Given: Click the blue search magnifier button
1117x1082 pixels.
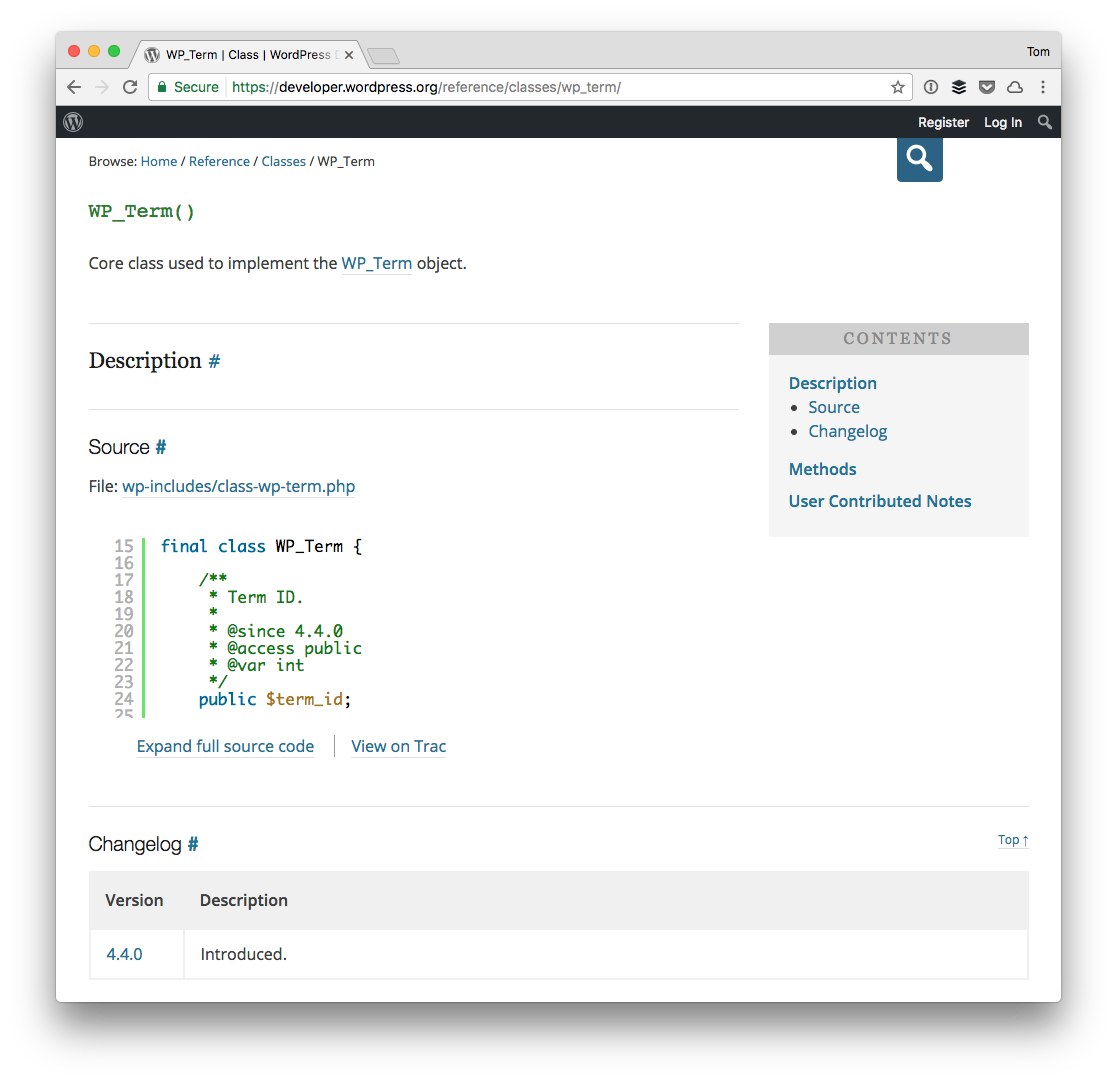Looking at the screenshot, I should tap(918, 158).
